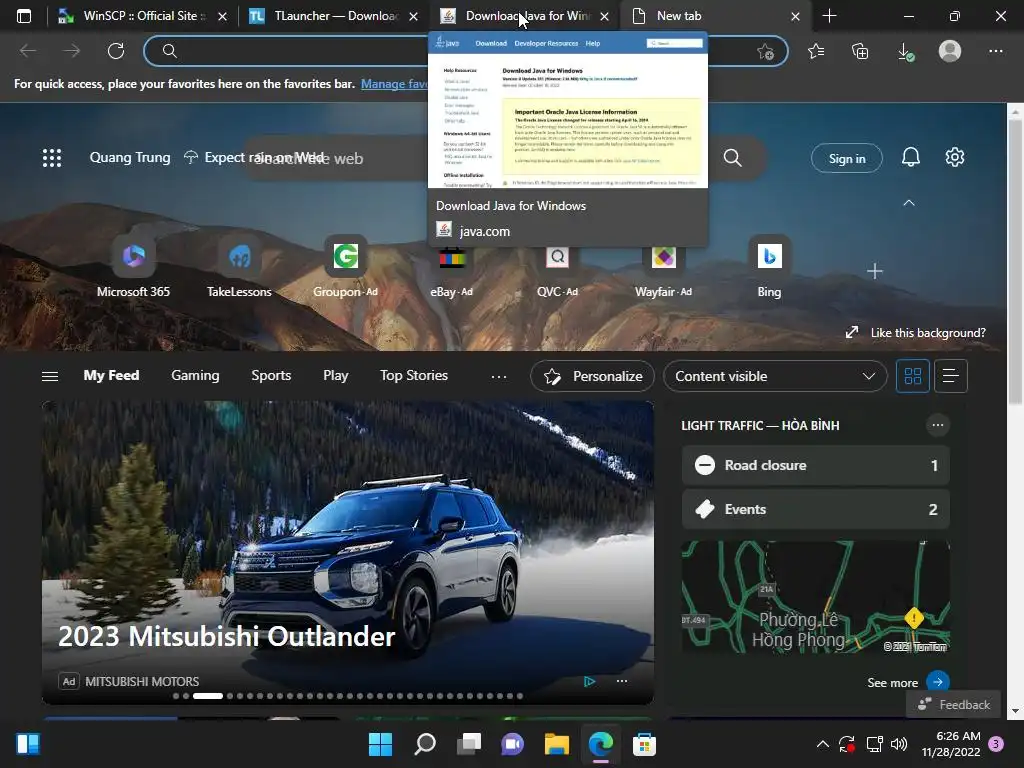Screen dimensions: 1024x768
Task: Open Microsoft 365 quick link
Action: (x=133, y=266)
